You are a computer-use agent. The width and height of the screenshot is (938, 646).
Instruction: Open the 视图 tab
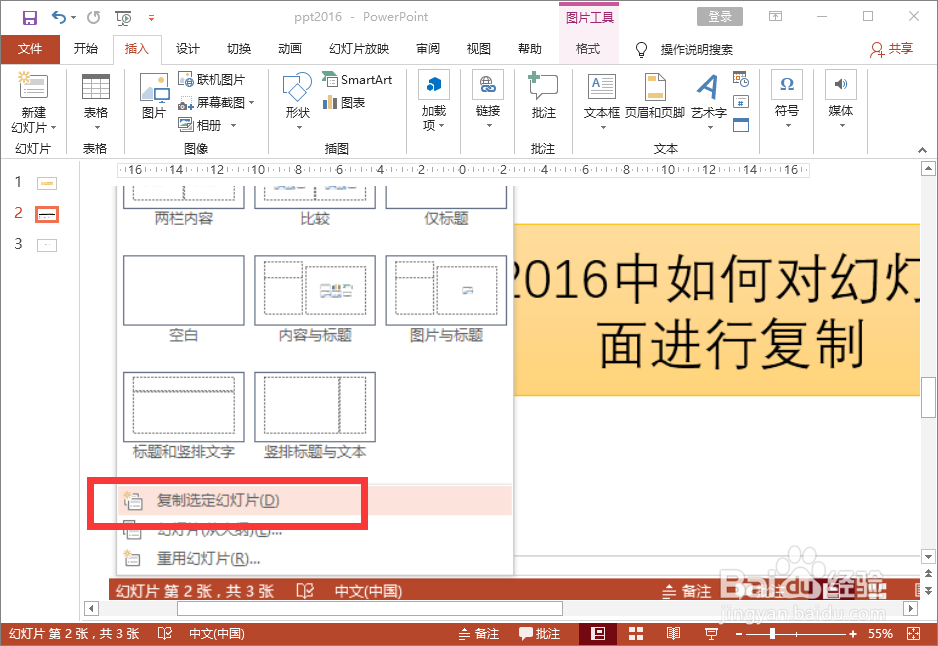pos(479,48)
